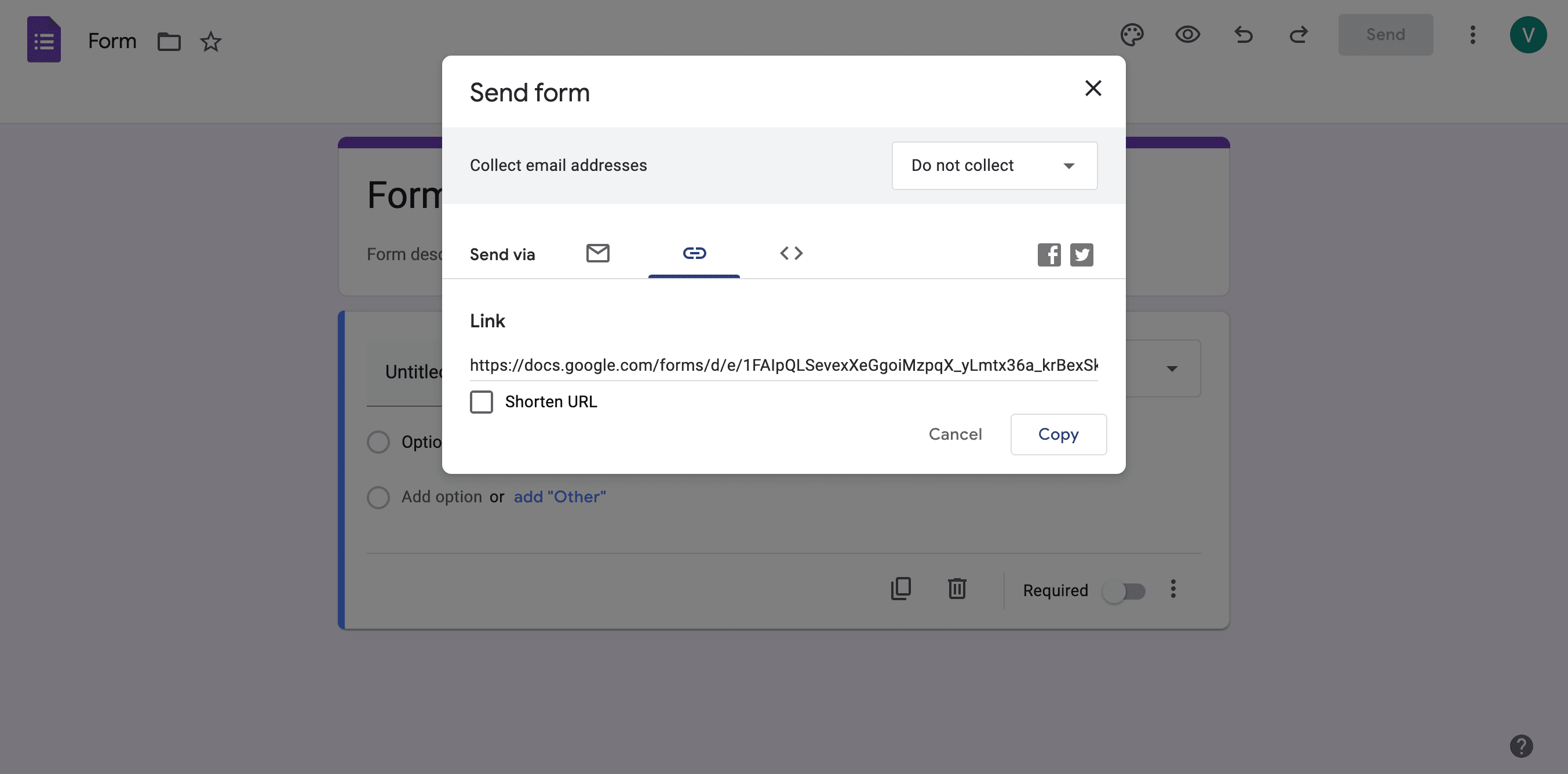Viewport: 1568px width, 774px height.
Task: Select the Add option radio circle
Action: (378, 497)
